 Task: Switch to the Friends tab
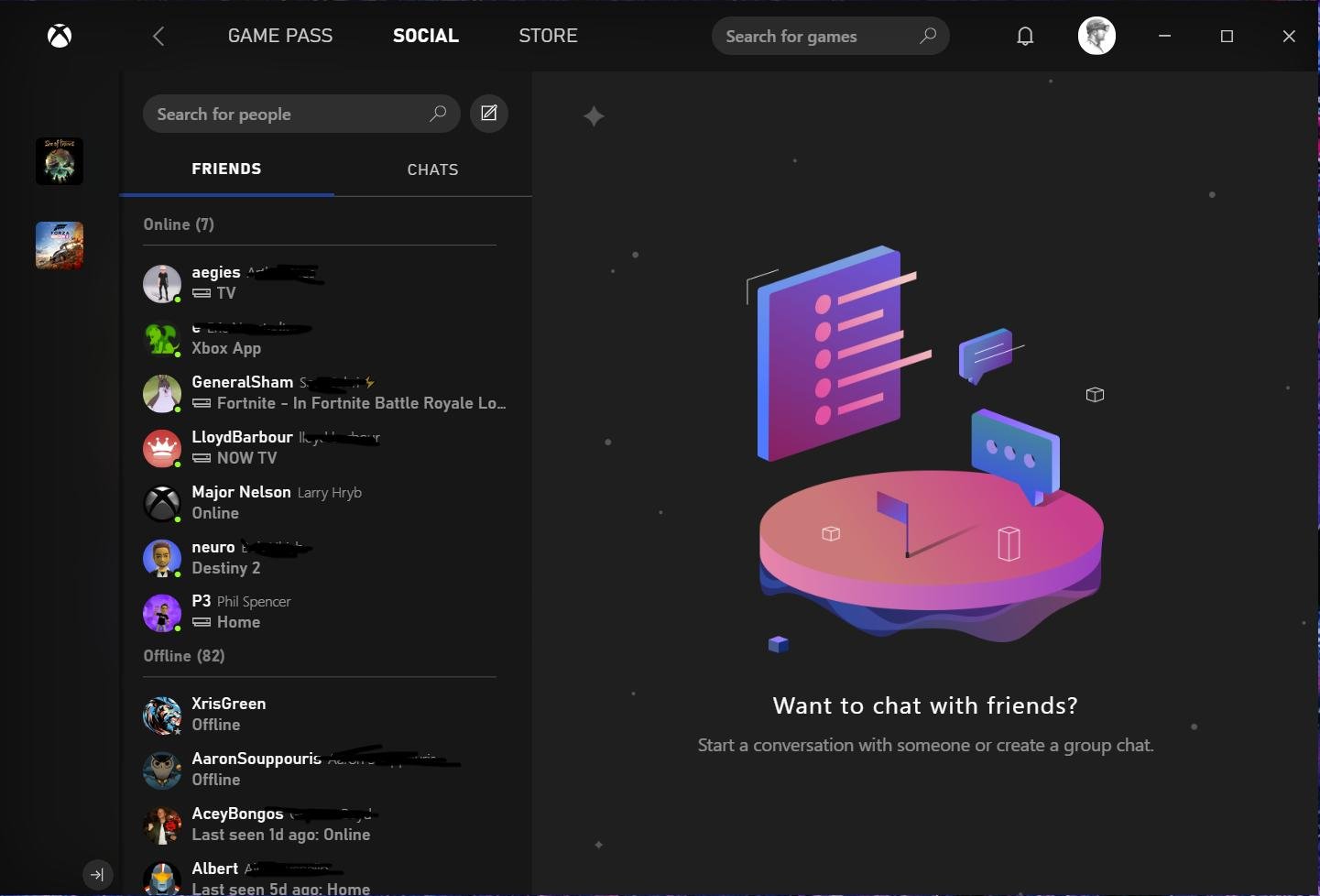coord(226,169)
